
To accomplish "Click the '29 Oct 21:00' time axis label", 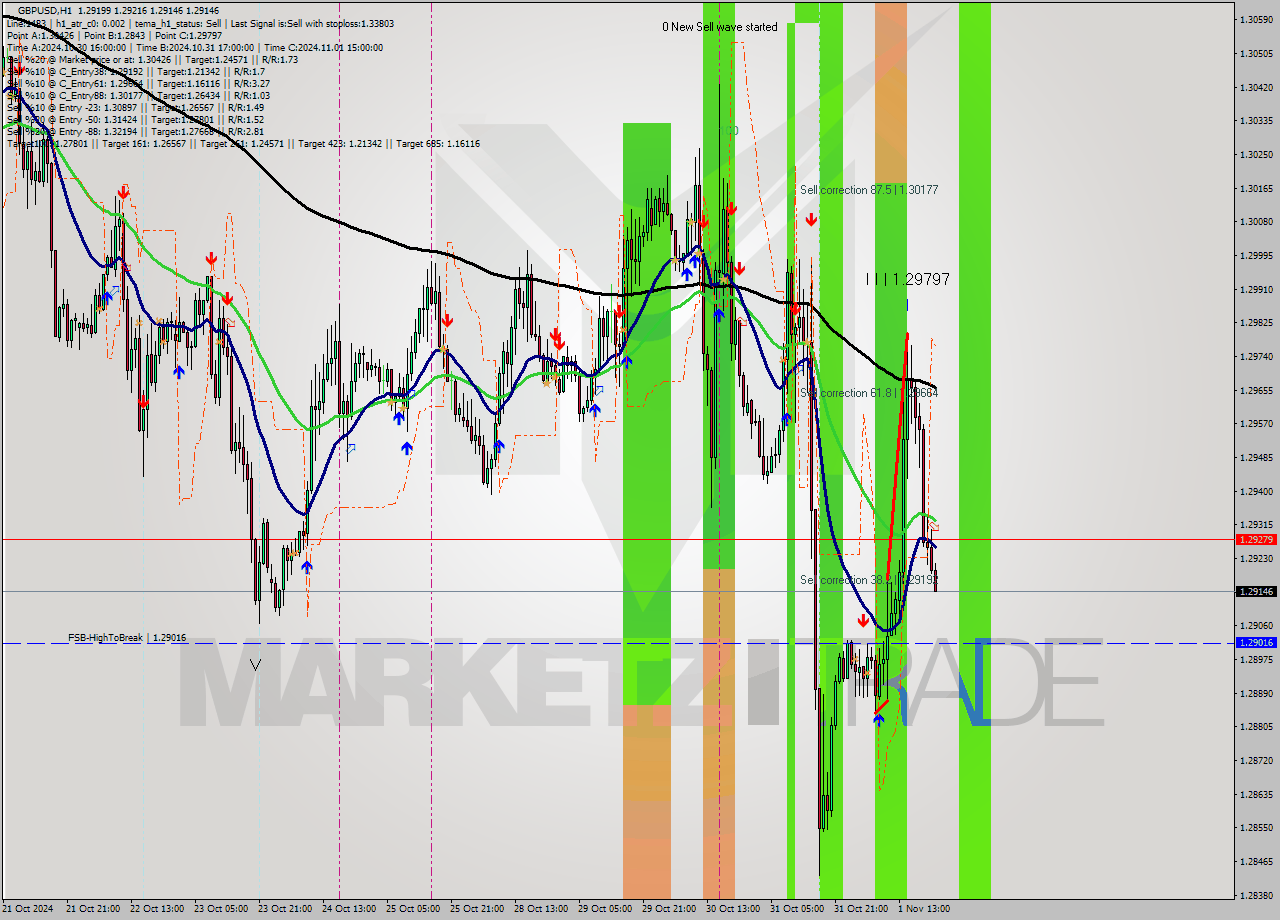I will coord(669,909).
